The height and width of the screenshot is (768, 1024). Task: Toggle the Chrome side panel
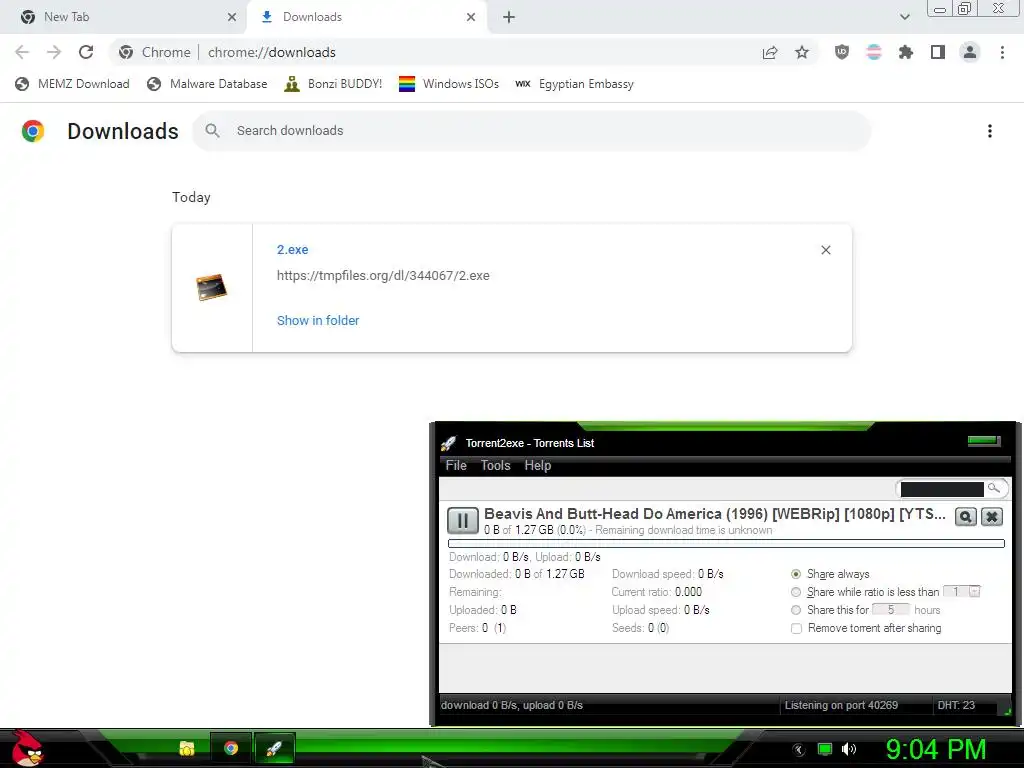click(x=938, y=52)
